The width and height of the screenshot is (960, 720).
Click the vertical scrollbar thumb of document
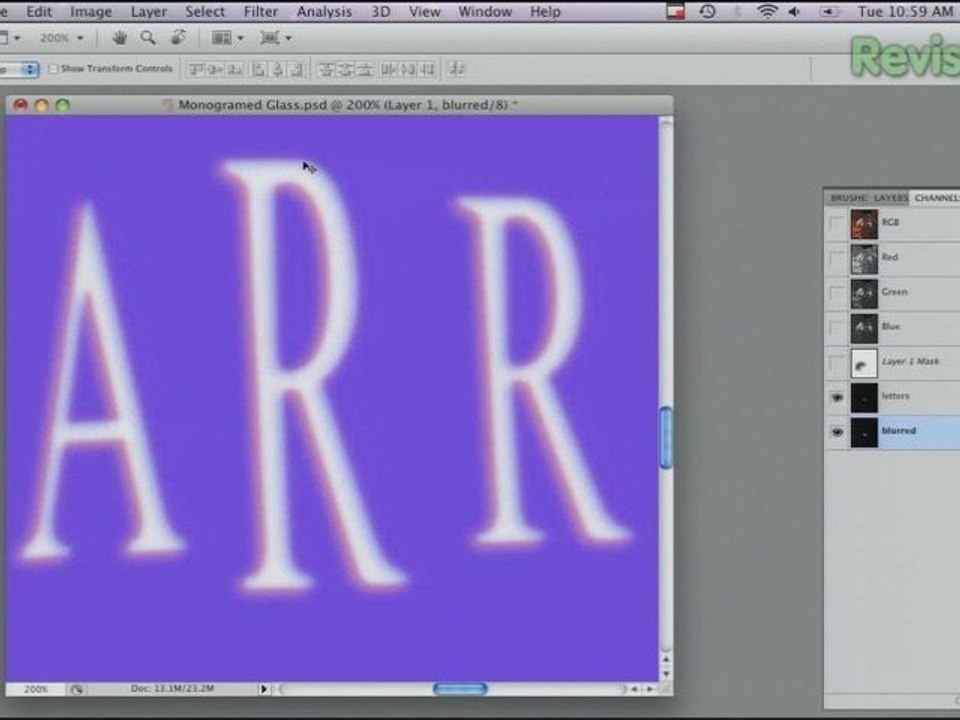pyautogui.click(x=666, y=437)
